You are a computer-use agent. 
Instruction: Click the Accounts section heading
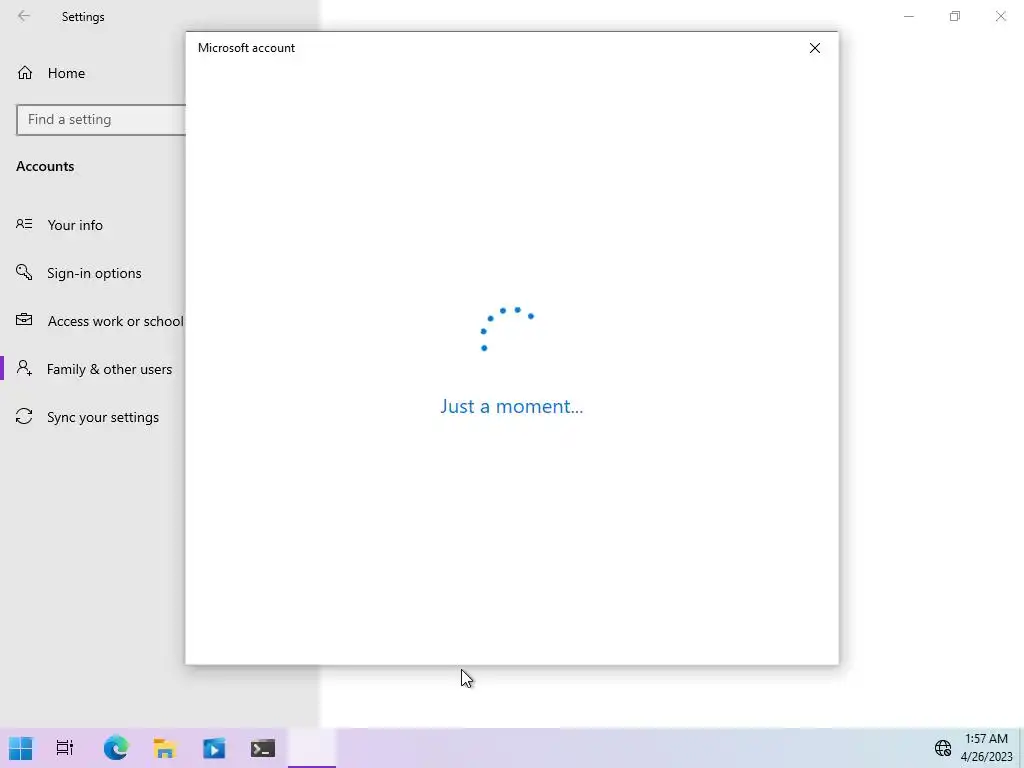pyautogui.click(x=45, y=167)
